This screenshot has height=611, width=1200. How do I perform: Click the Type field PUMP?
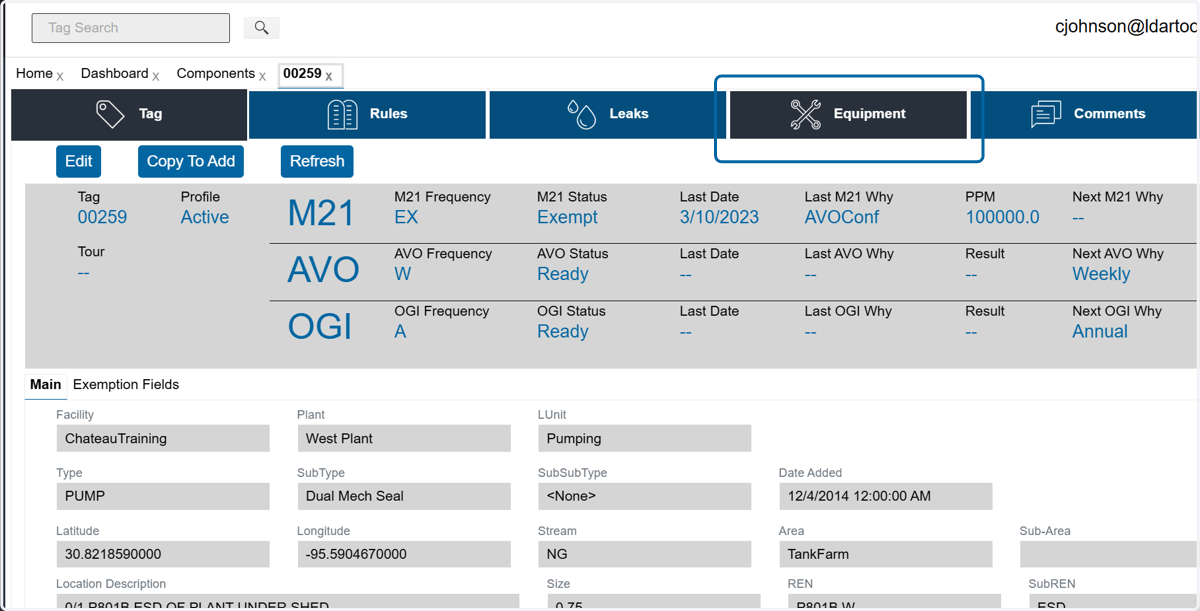point(163,496)
